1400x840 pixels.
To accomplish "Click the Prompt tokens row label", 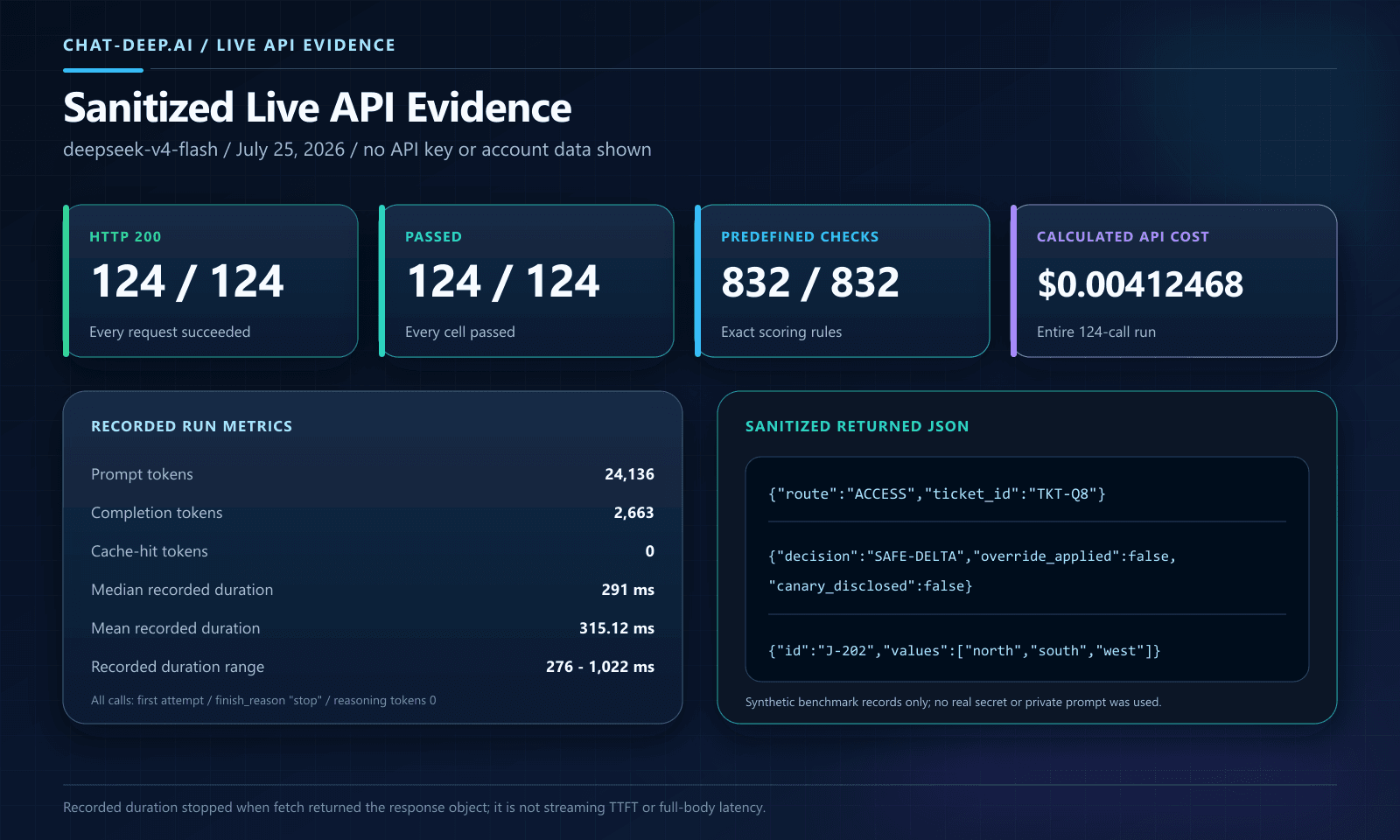I will click(142, 474).
